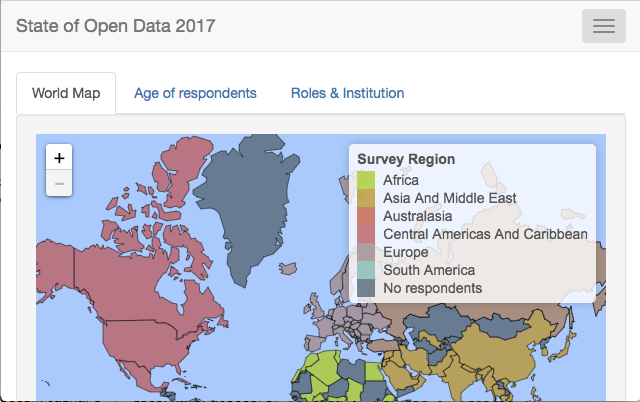640x402 pixels.
Task: Click the No respondents gray swatch
Action: pyautogui.click(x=366, y=288)
